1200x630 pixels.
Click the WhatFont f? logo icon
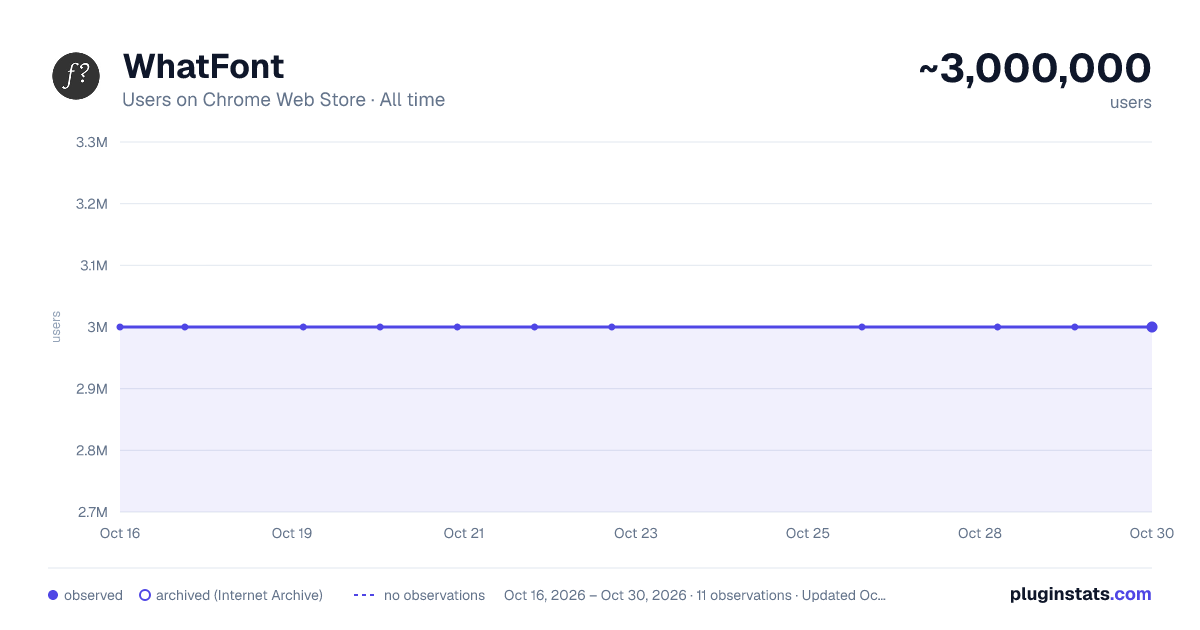76,76
